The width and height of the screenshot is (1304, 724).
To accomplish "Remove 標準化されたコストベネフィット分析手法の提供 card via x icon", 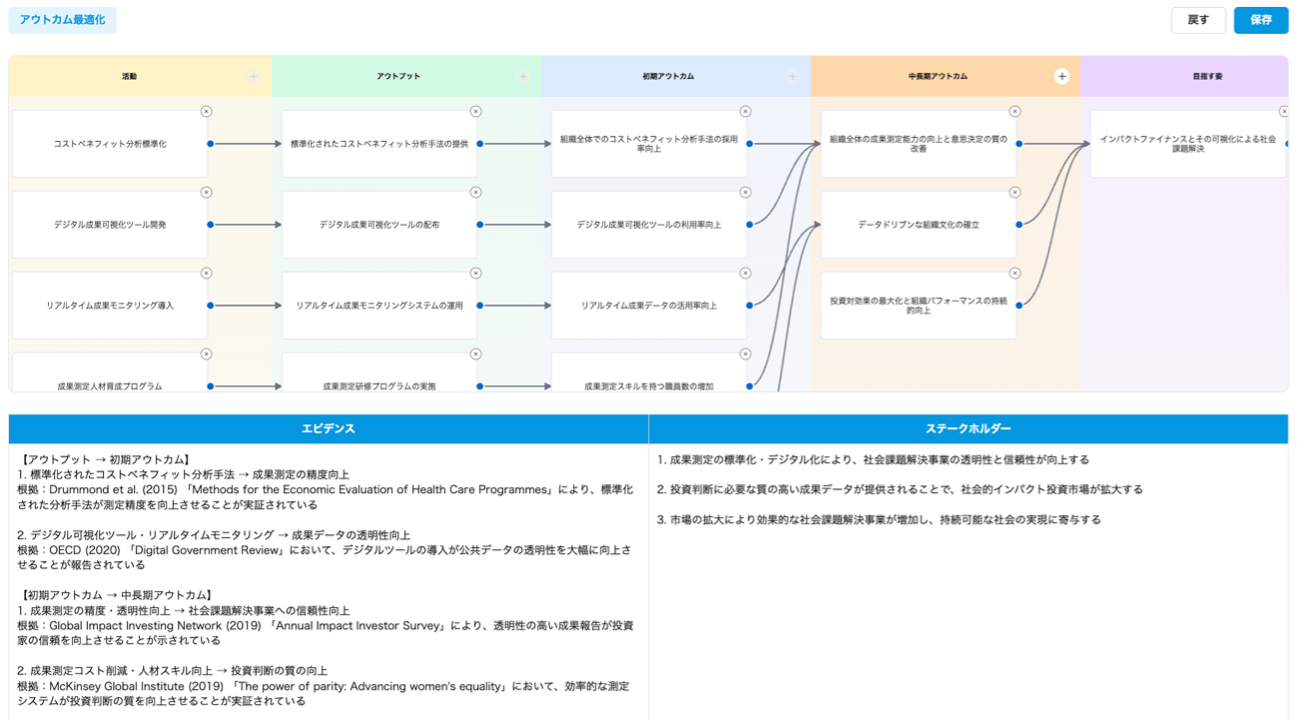I will pos(475,111).
